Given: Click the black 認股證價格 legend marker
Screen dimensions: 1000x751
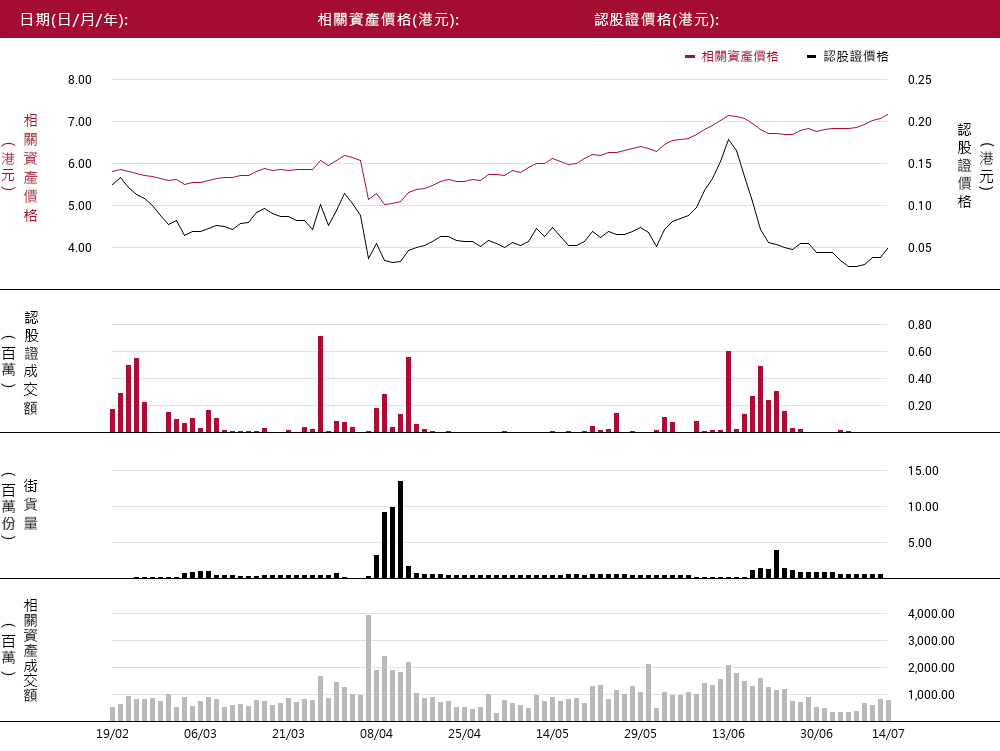Looking at the screenshot, I should 811,57.
